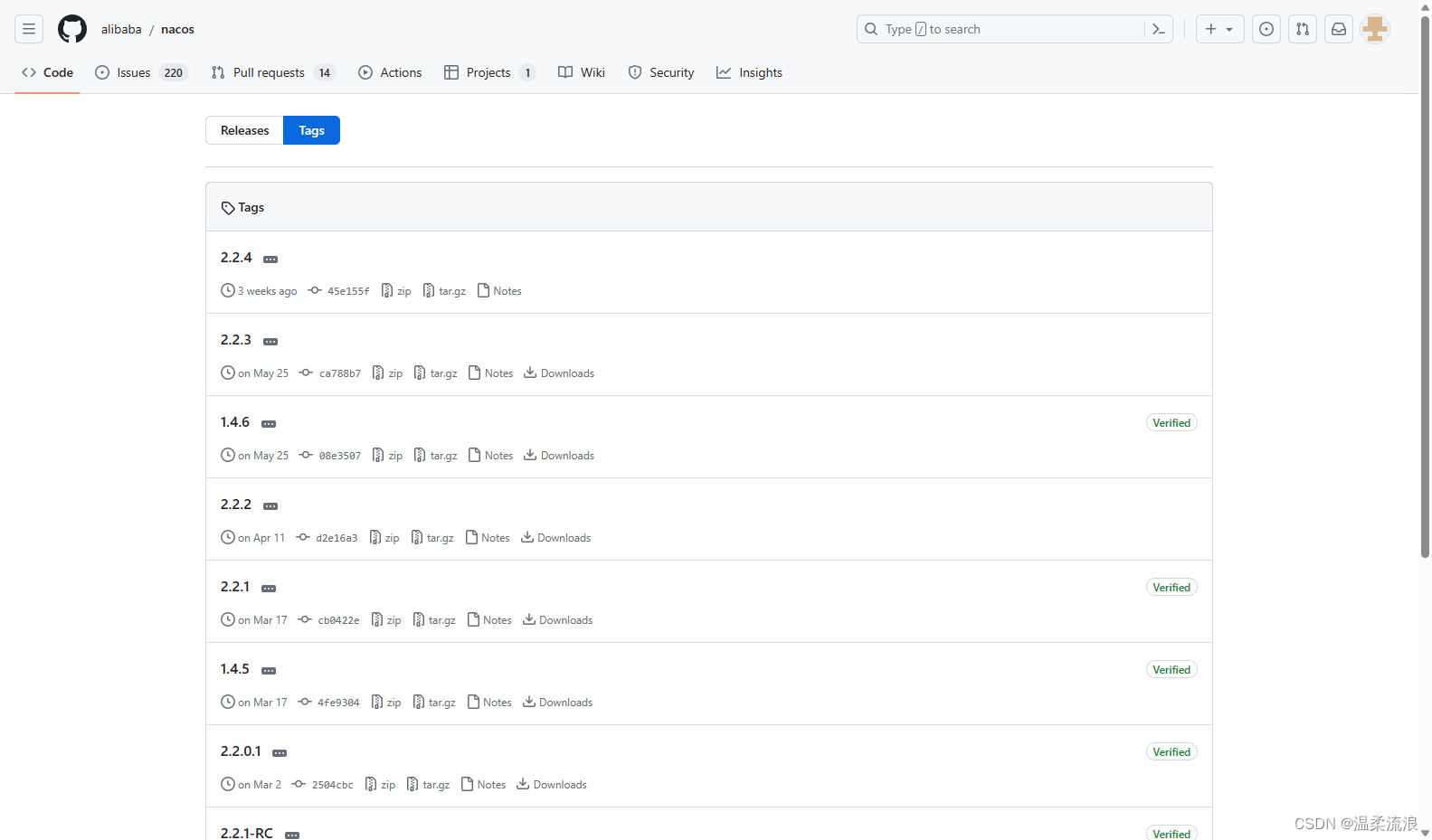Open tag 2.2.2
1432x840 pixels.
236,505
